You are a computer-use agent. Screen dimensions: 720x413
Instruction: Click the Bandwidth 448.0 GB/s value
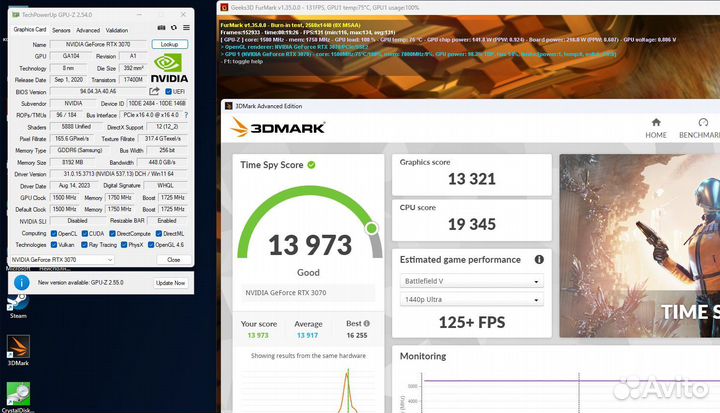162,162
